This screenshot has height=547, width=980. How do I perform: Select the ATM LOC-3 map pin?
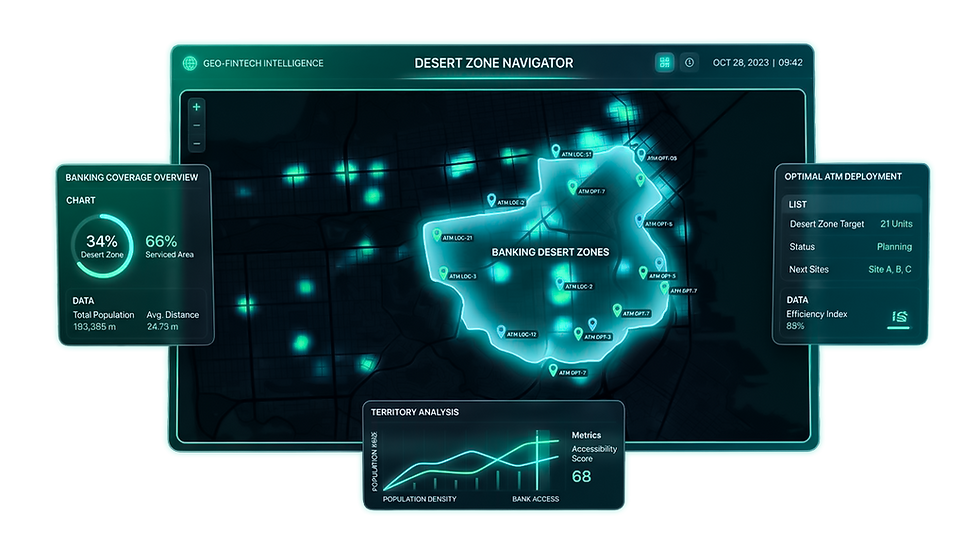443,273
